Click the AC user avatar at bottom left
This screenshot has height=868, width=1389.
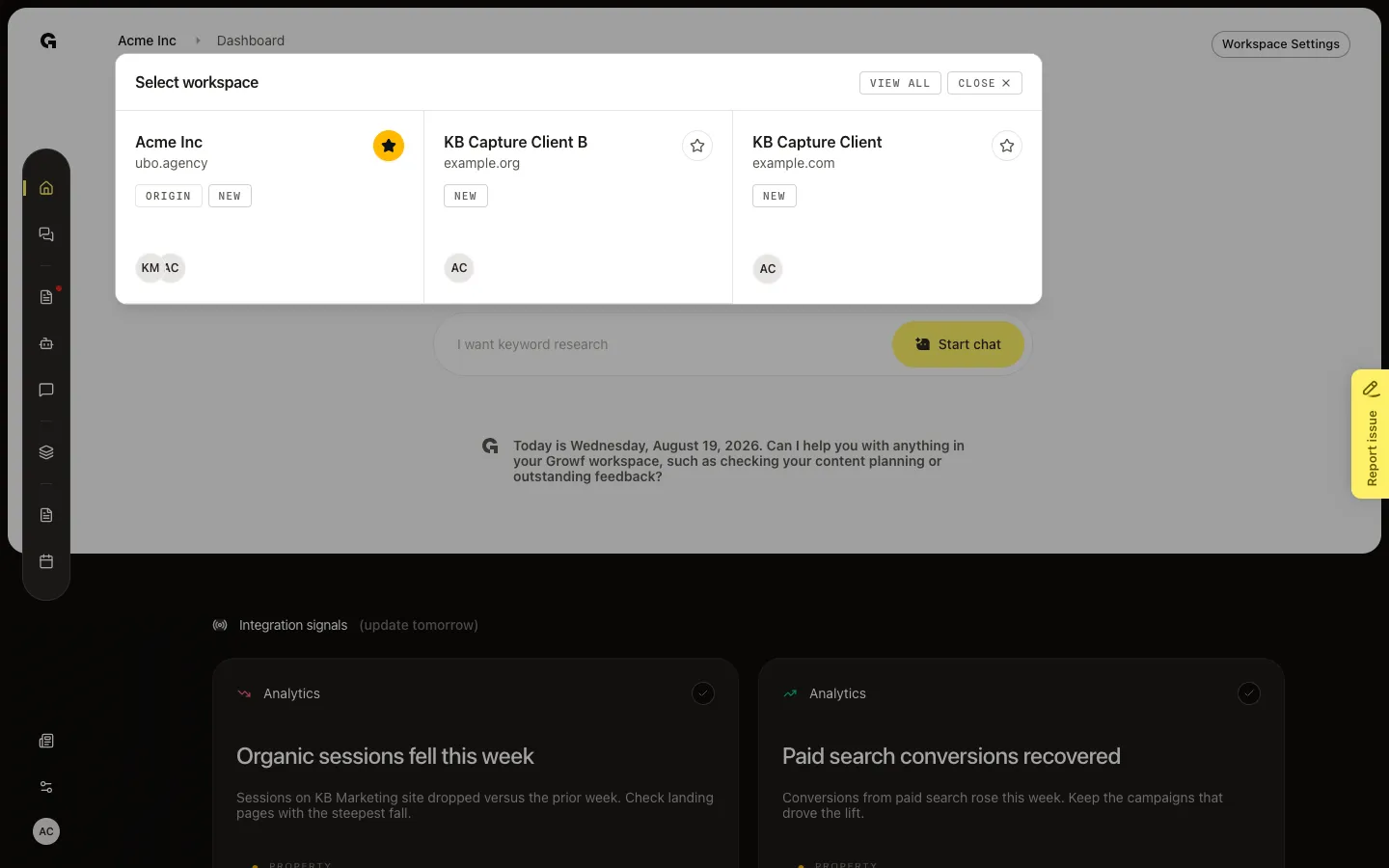coord(46,831)
